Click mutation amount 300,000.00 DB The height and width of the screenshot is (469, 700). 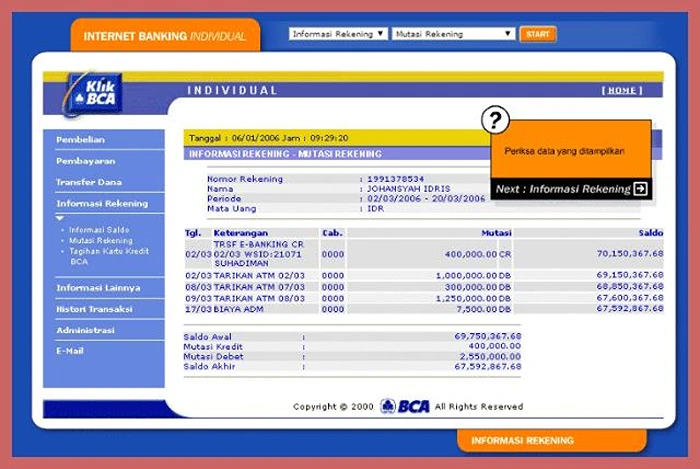tap(478, 287)
